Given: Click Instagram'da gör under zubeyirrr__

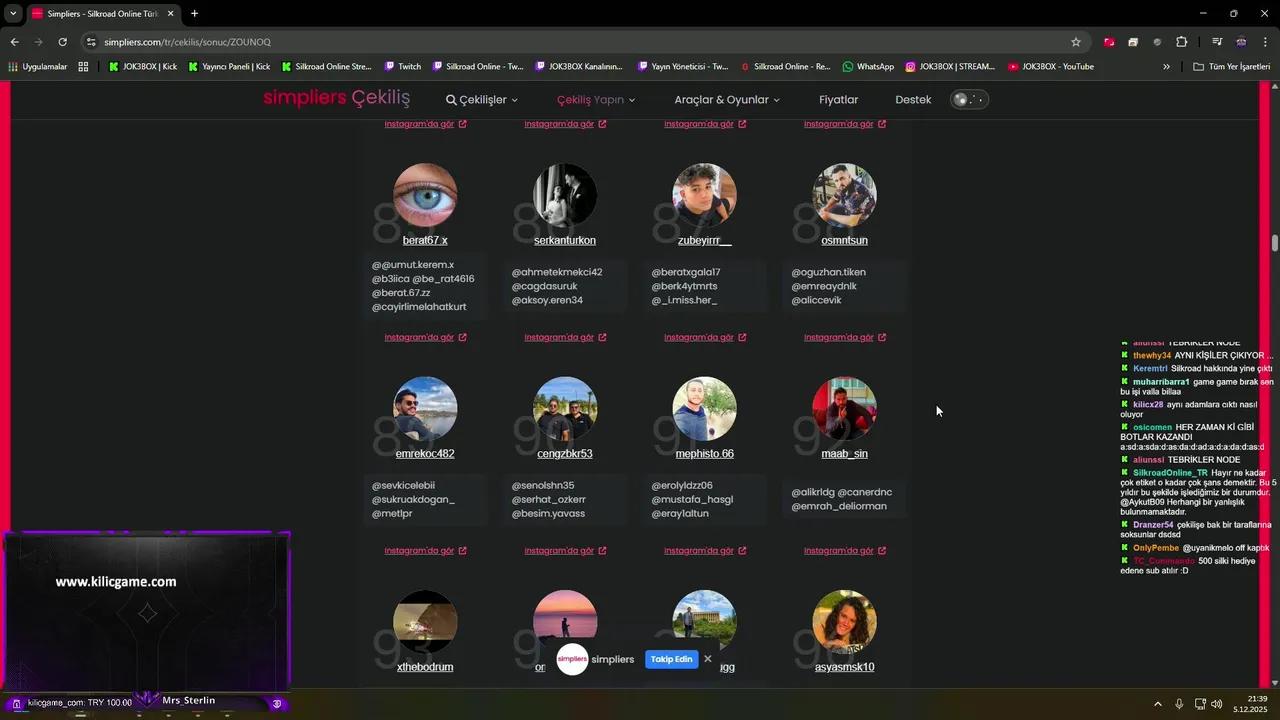Looking at the screenshot, I should point(705,338).
